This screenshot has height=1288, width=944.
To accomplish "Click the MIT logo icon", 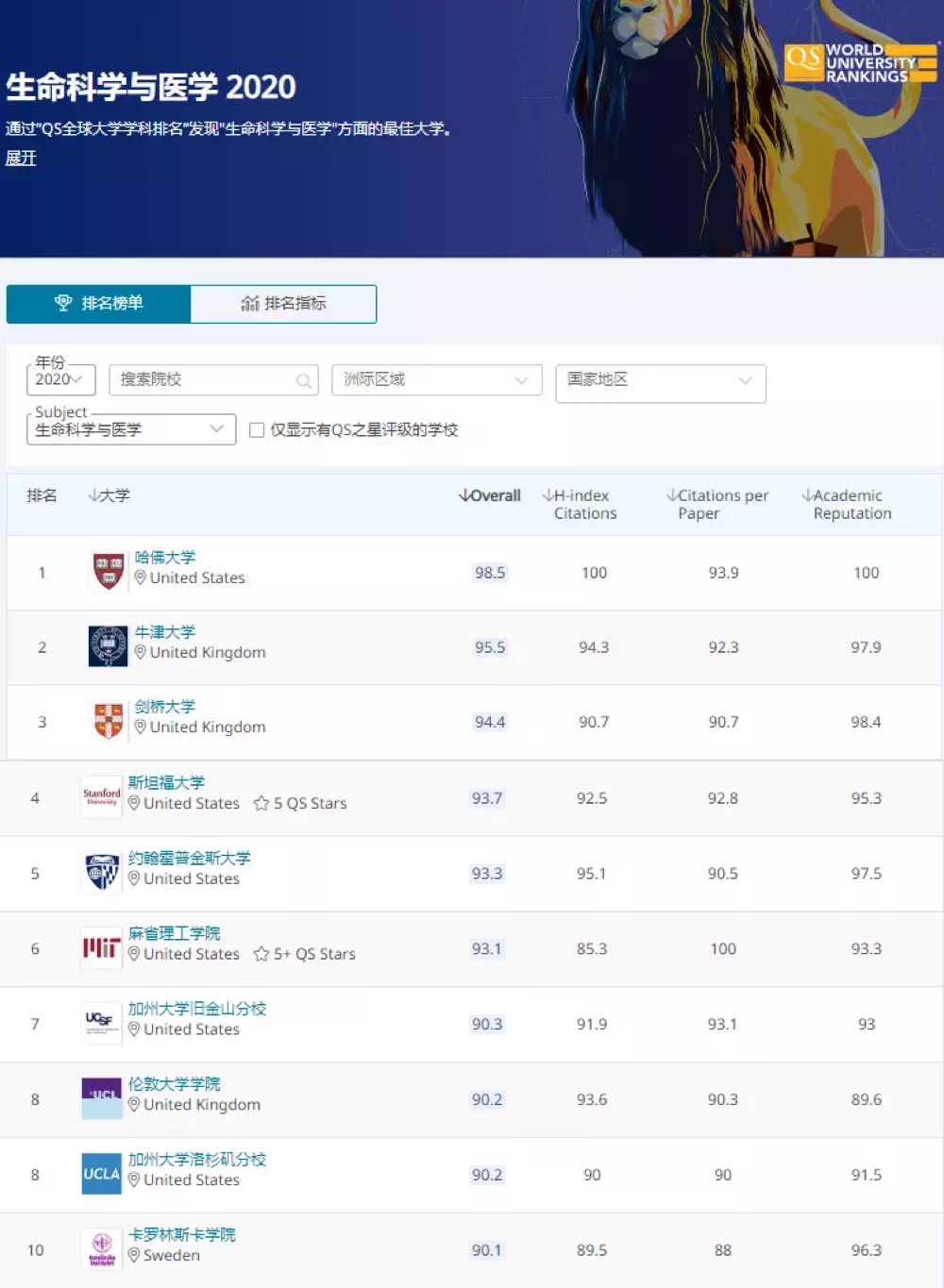I will click(x=101, y=948).
